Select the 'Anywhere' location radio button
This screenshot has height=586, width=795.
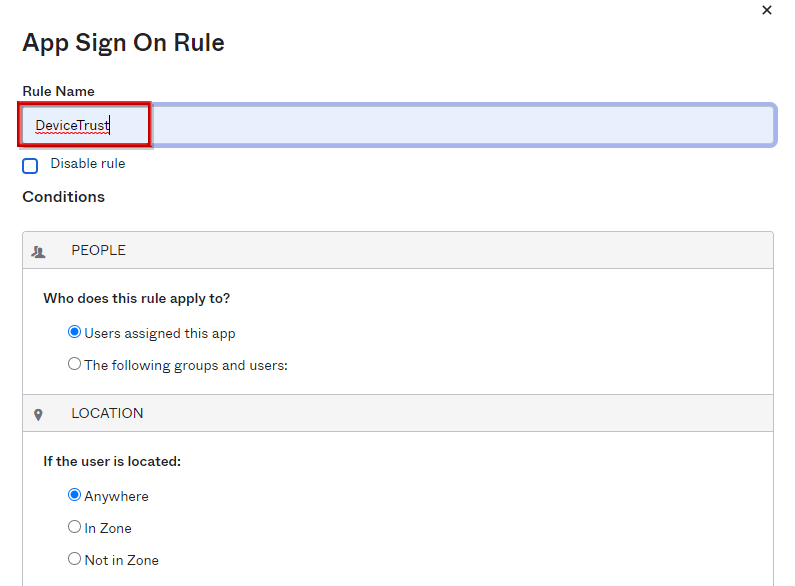click(x=74, y=495)
